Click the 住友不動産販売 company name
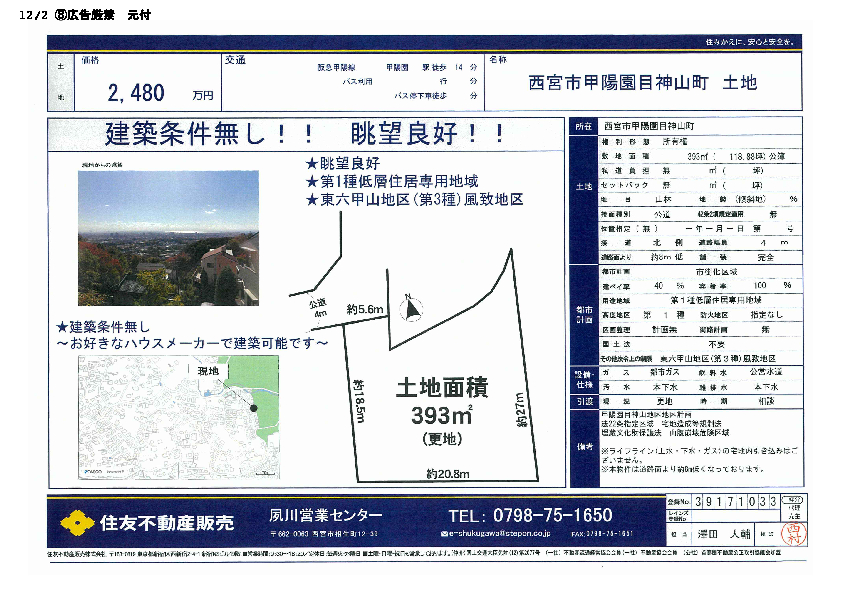The height and width of the screenshot is (595, 842). click(x=166, y=522)
